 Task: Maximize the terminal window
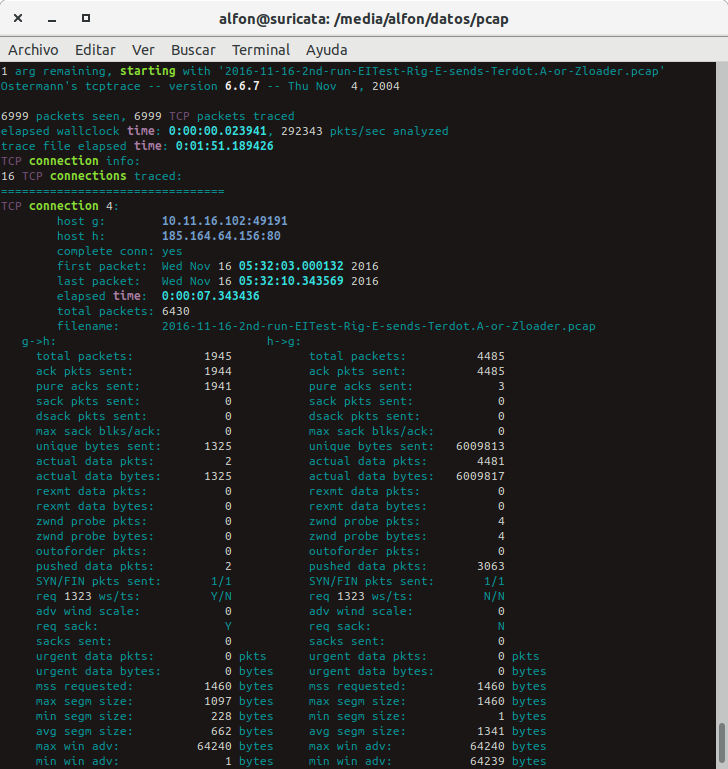85,18
